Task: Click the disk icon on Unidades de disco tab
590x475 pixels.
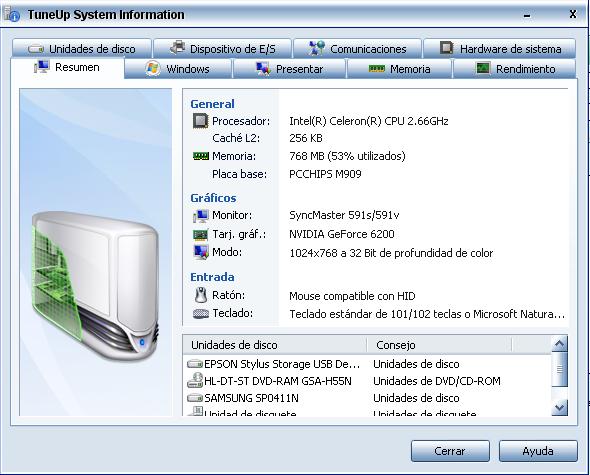Action: 36,49
